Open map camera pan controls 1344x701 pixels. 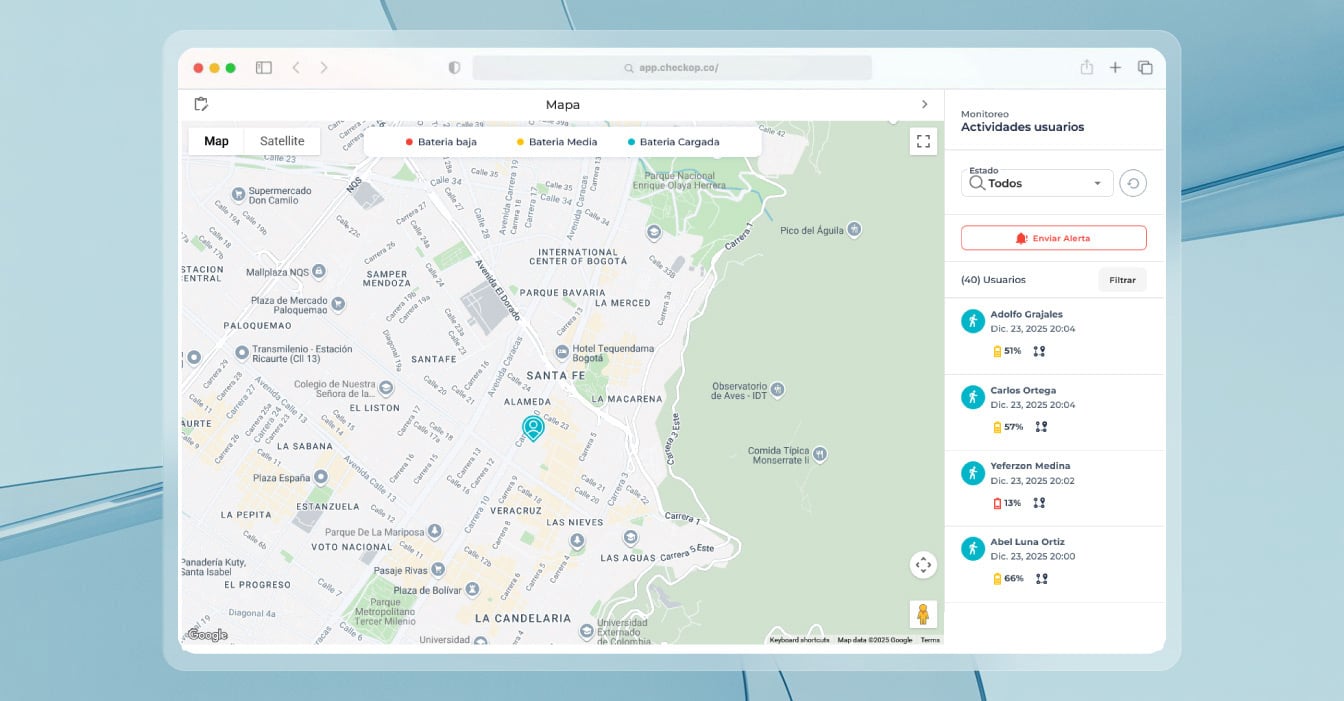coord(923,565)
